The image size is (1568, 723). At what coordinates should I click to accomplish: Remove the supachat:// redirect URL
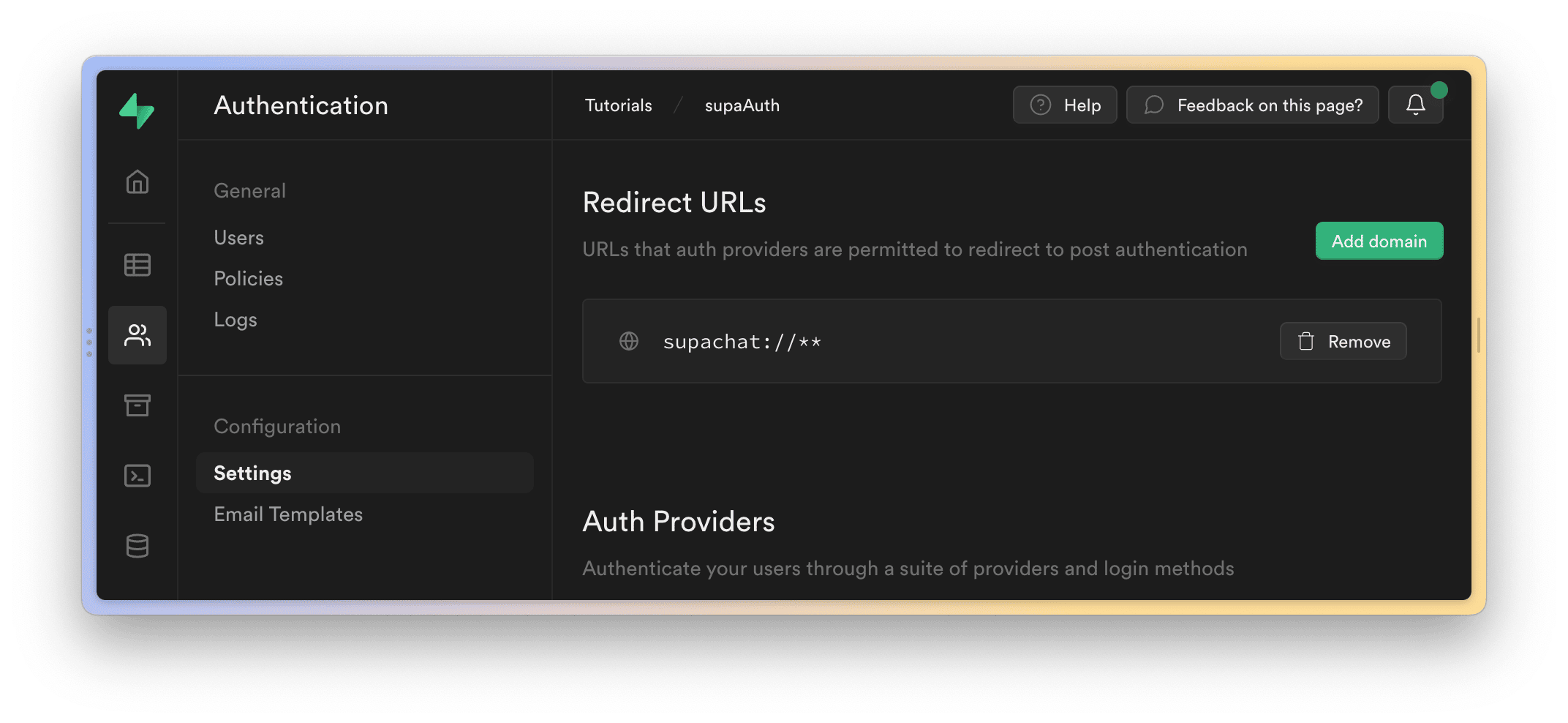1343,340
